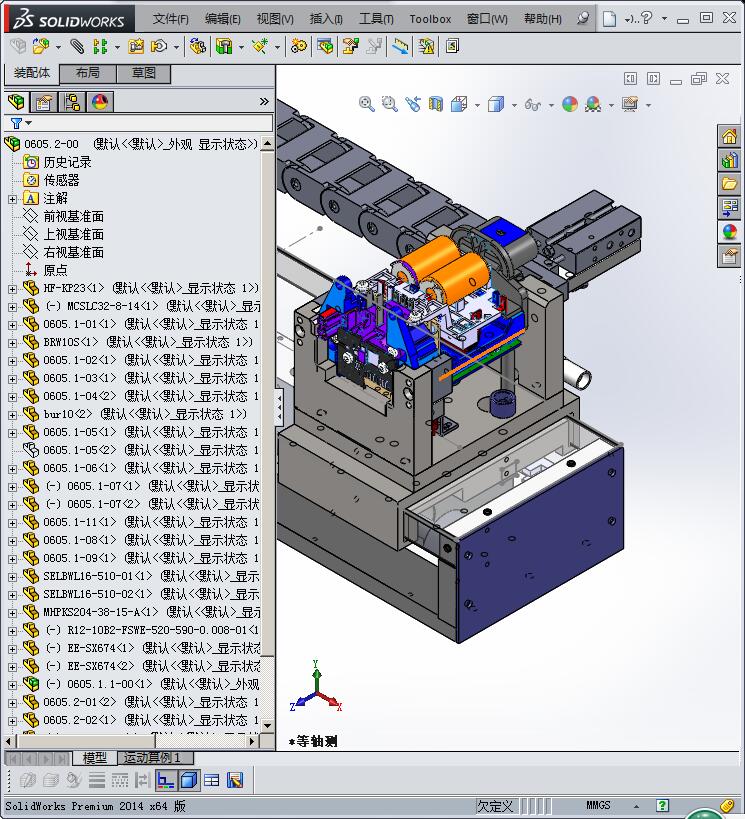Select the 模型 tab

coord(95,757)
